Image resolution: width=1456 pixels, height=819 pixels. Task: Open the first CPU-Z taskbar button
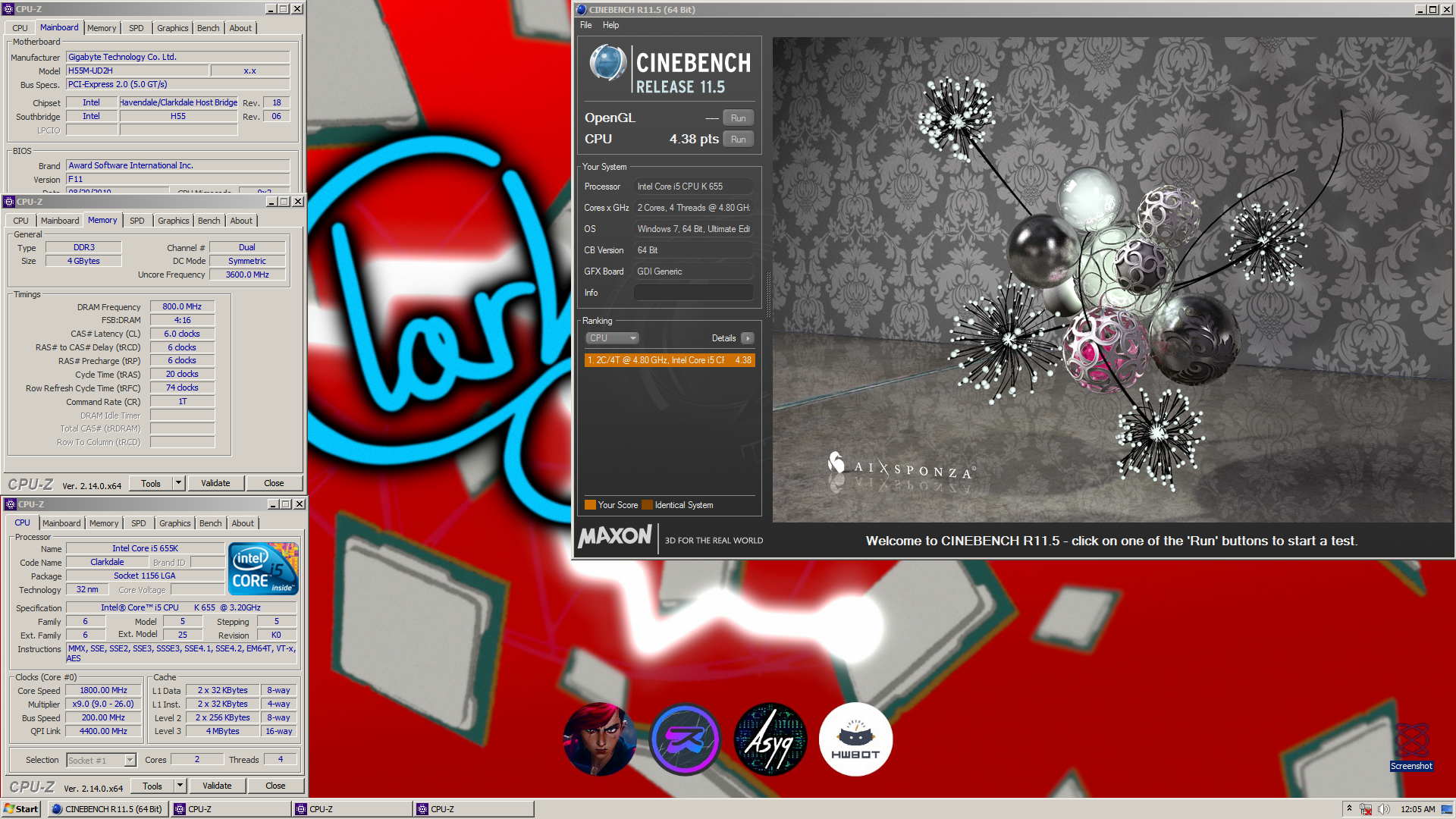231,809
